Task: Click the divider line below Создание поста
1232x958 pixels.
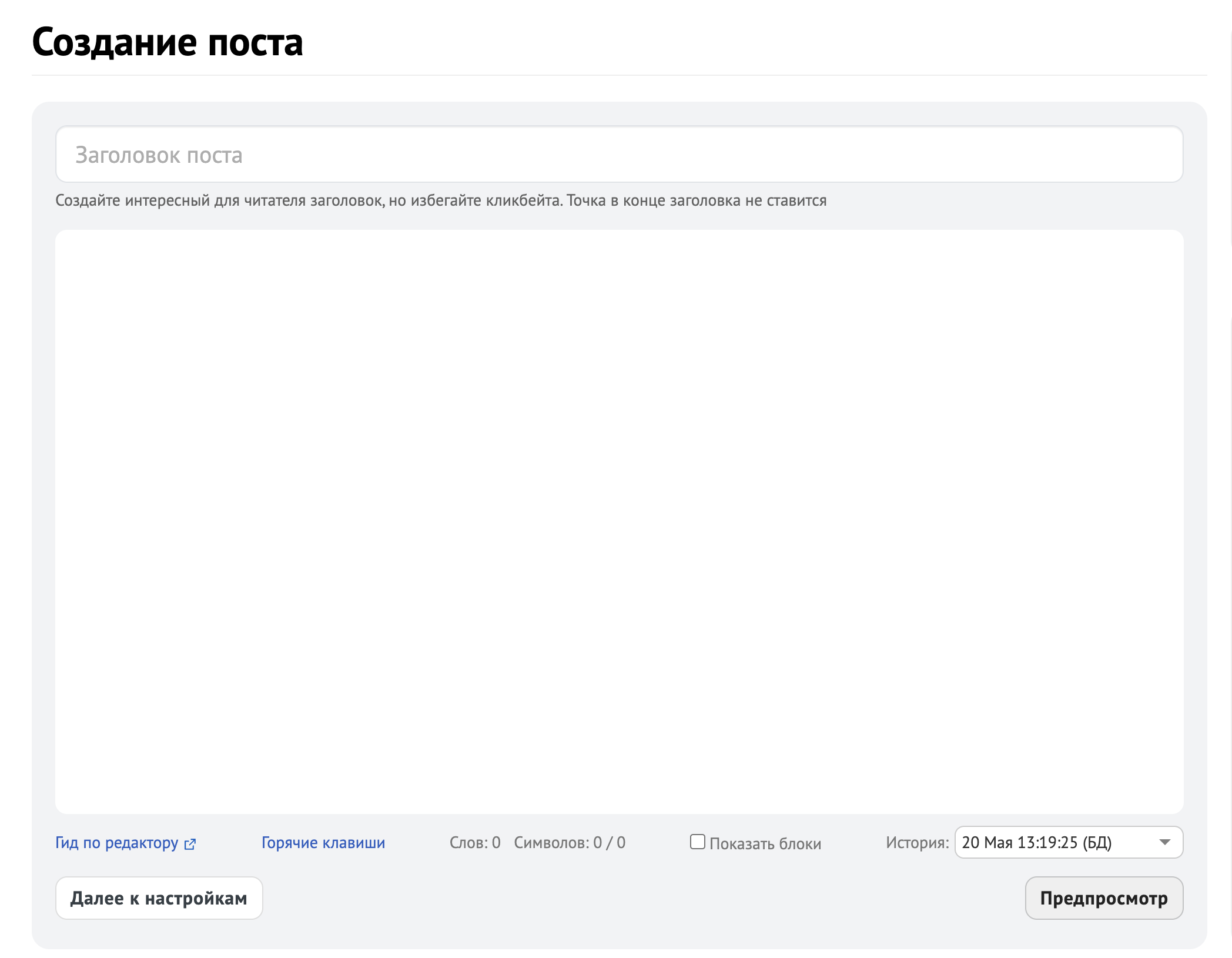Action: pos(618,75)
